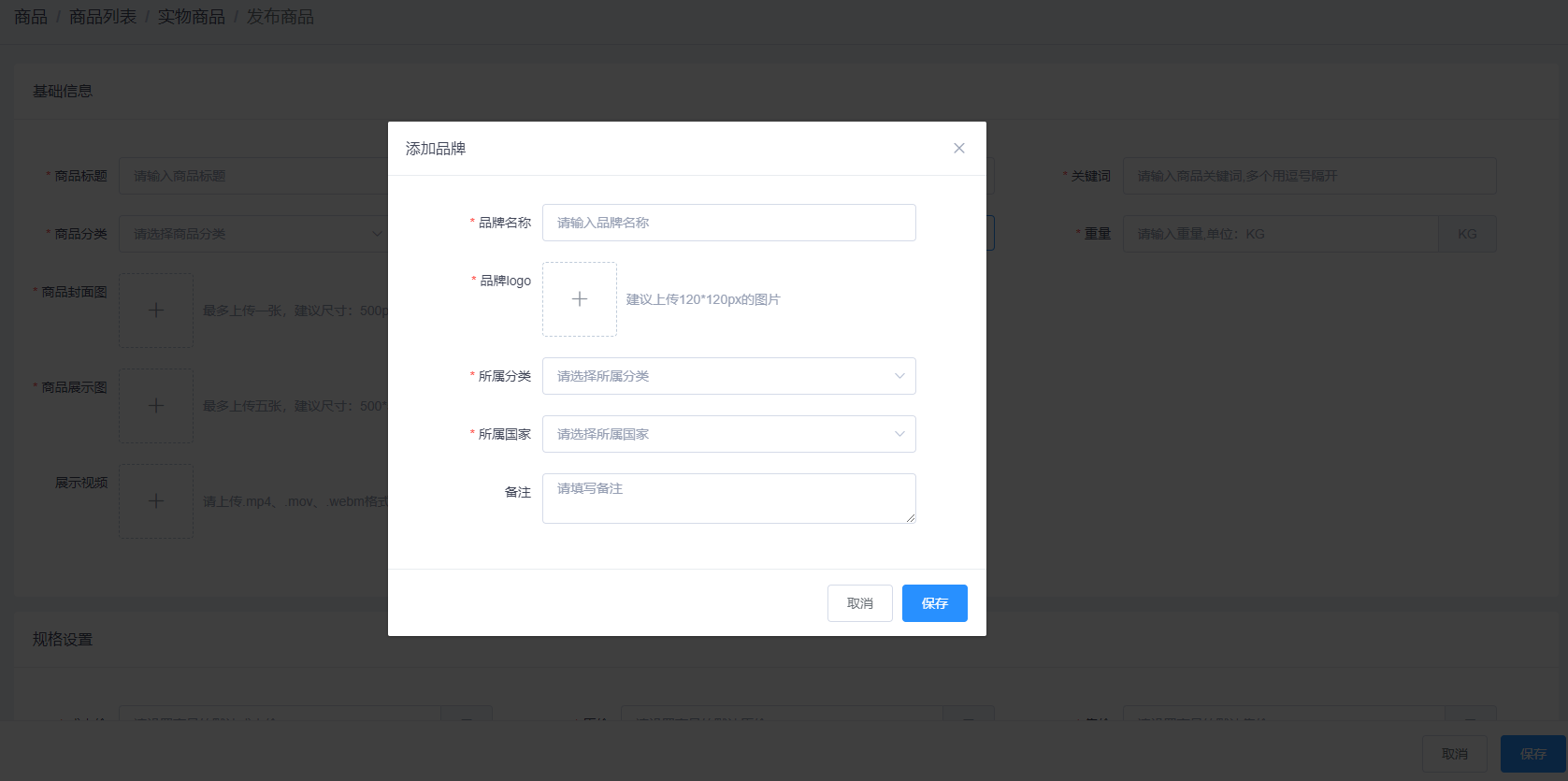Click the 商品 breadcrumb root
This screenshot has height=781, width=1568.
click(x=31, y=17)
